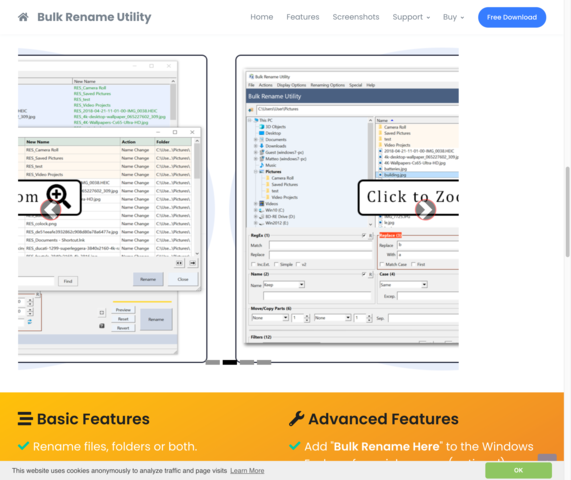
Task: Click the hamburger icon beside Basic Features
Action: (25, 419)
